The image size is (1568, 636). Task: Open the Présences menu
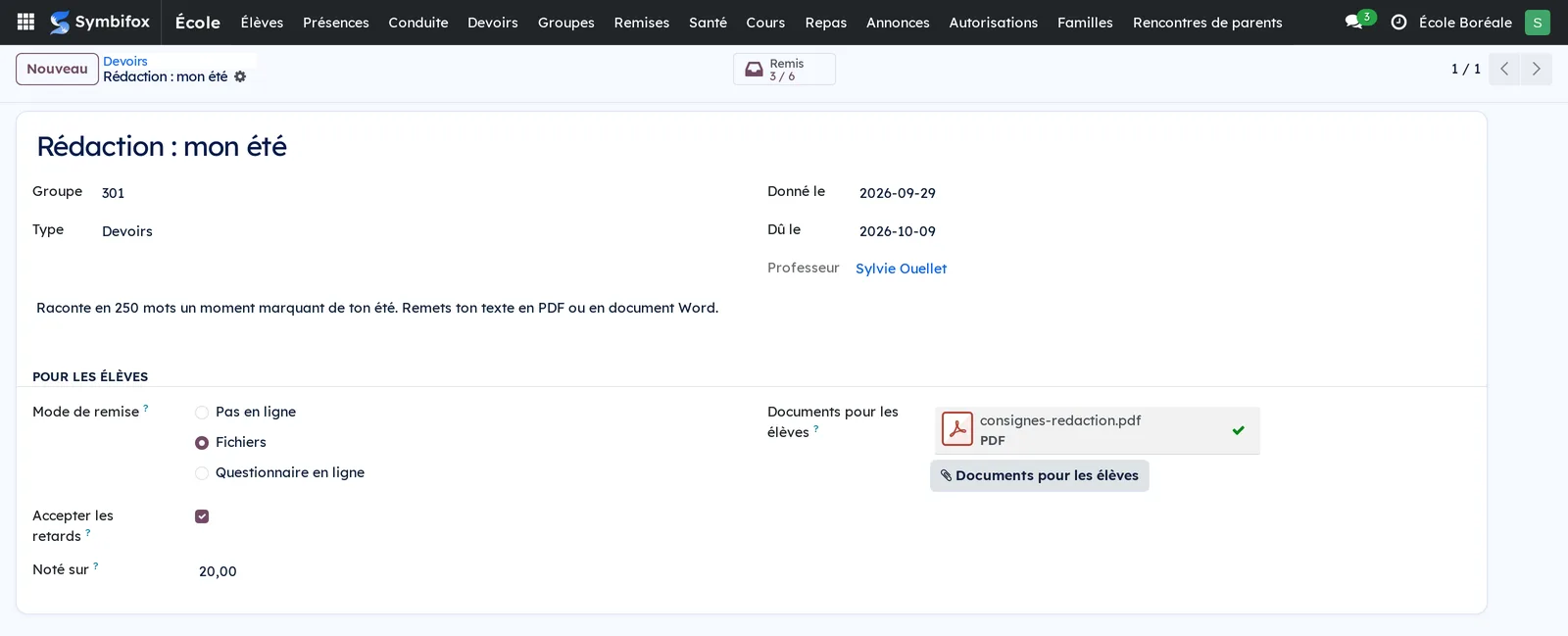click(336, 22)
